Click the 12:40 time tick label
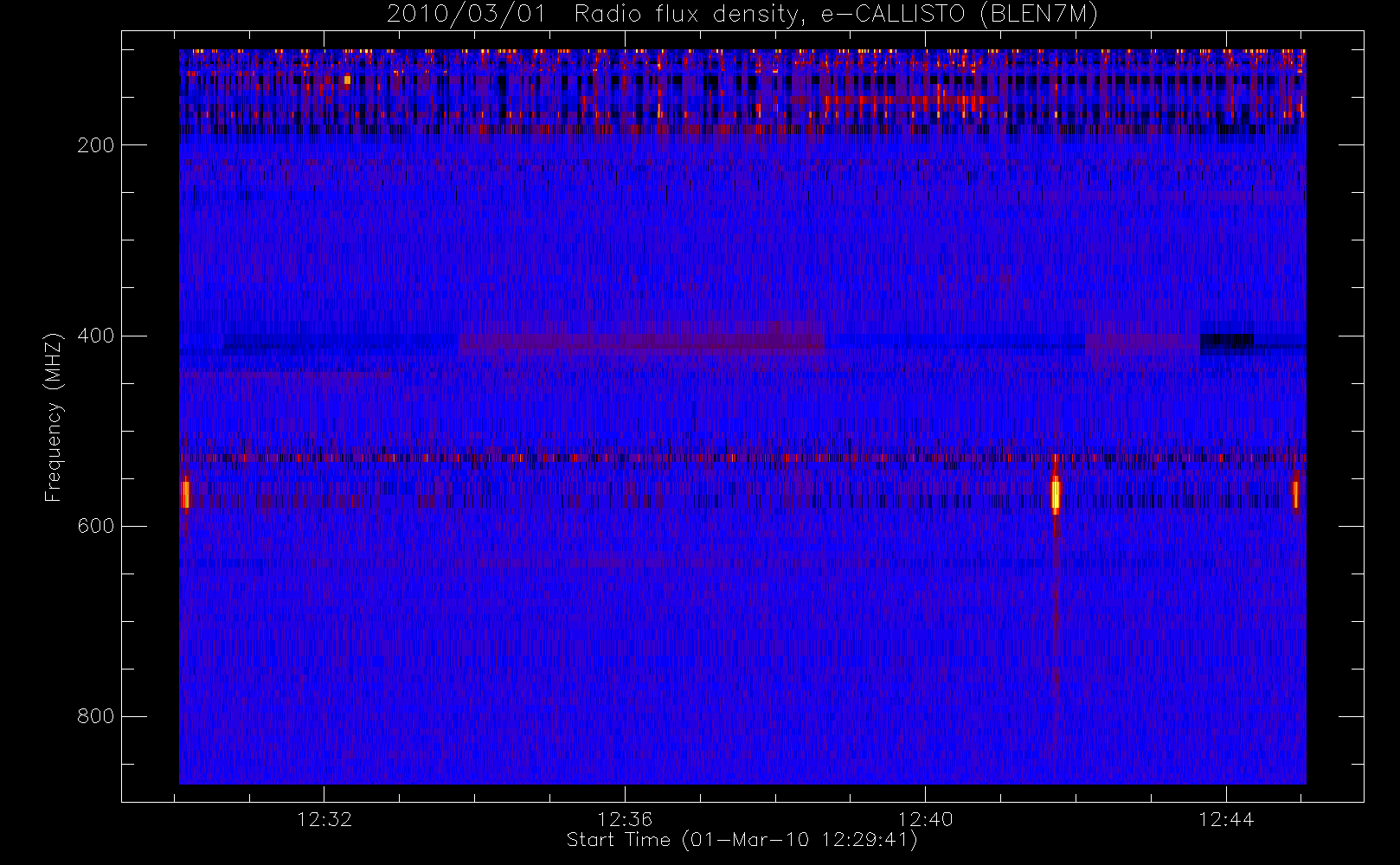Screen dimensions: 1400x865 [x=926, y=819]
